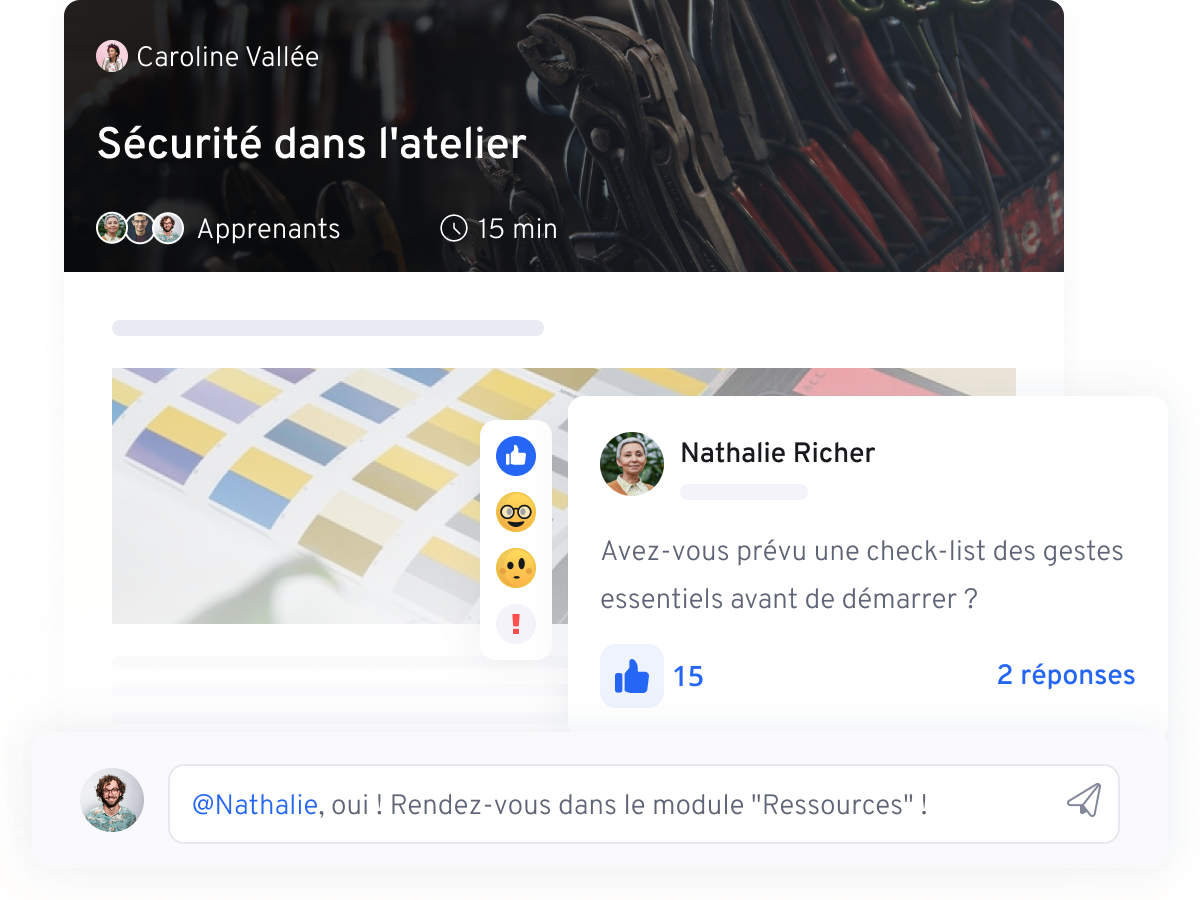Click the blue thumbs-up reaction icon
The width and height of the screenshot is (1200, 900).
pyautogui.click(x=516, y=456)
